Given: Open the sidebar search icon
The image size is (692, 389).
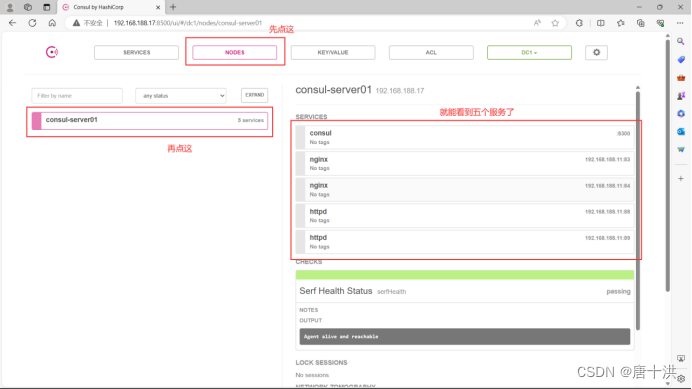Looking at the screenshot, I should click(681, 42).
